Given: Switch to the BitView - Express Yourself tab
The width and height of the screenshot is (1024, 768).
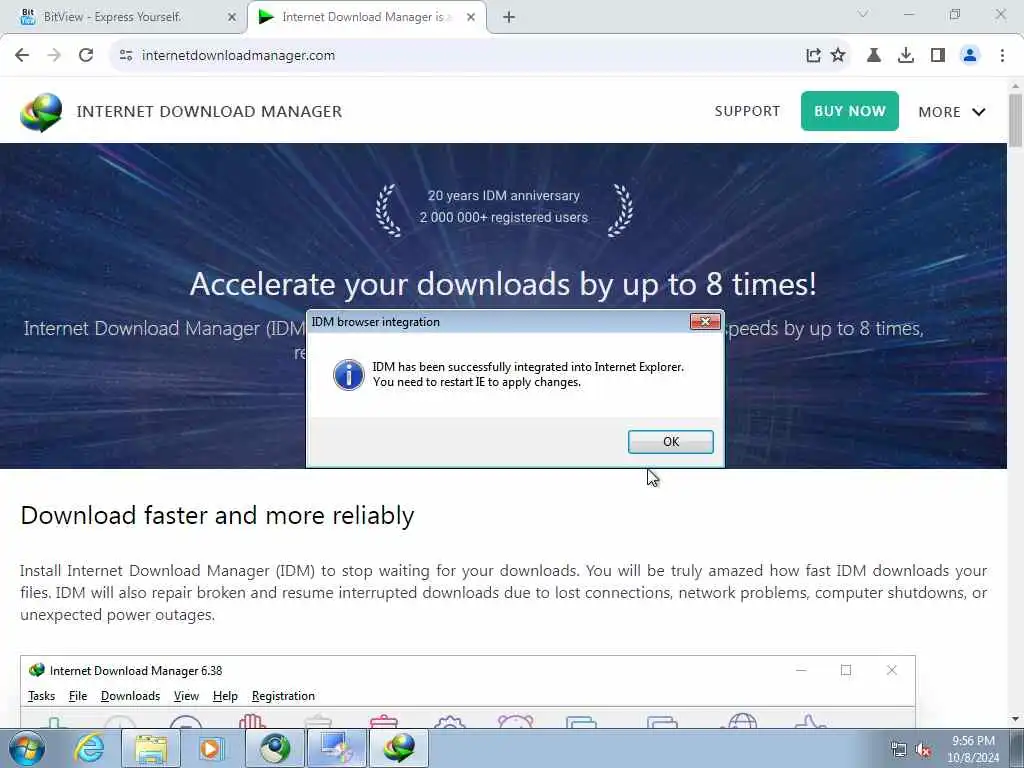Looking at the screenshot, I should pos(124,17).
